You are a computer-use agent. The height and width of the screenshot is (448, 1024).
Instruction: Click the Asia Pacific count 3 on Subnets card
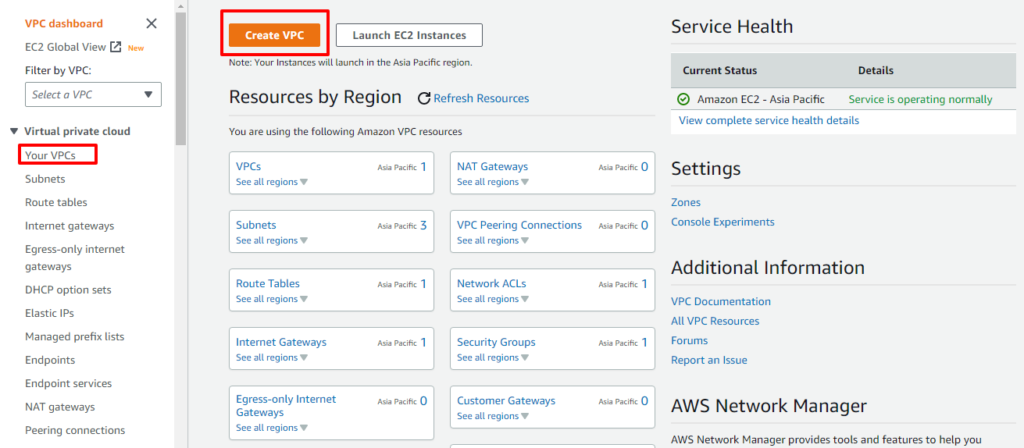pyautogui.click(x=423, y=226)
